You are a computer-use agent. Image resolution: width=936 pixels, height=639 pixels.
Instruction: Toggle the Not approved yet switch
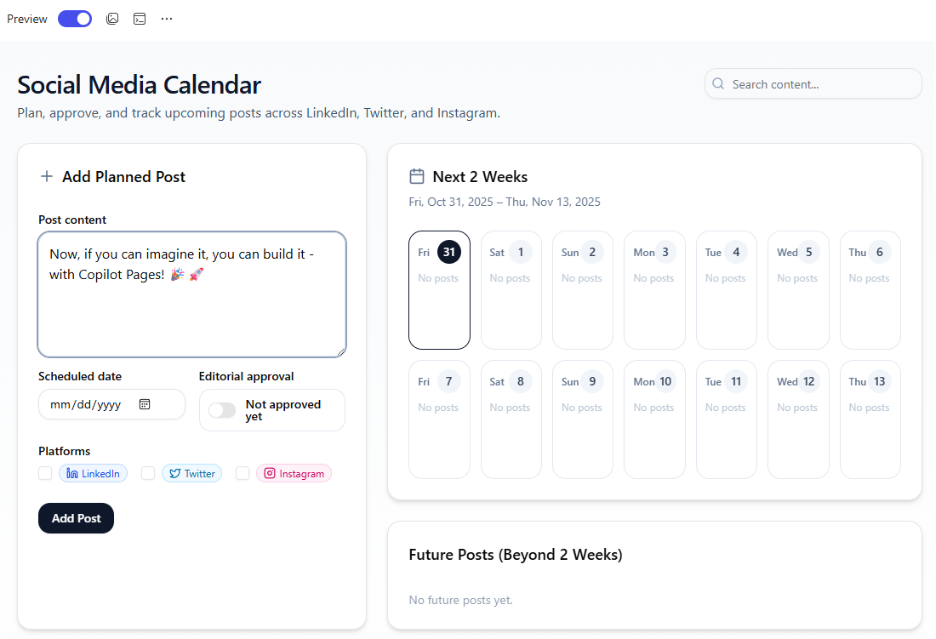tap(222, 410)
